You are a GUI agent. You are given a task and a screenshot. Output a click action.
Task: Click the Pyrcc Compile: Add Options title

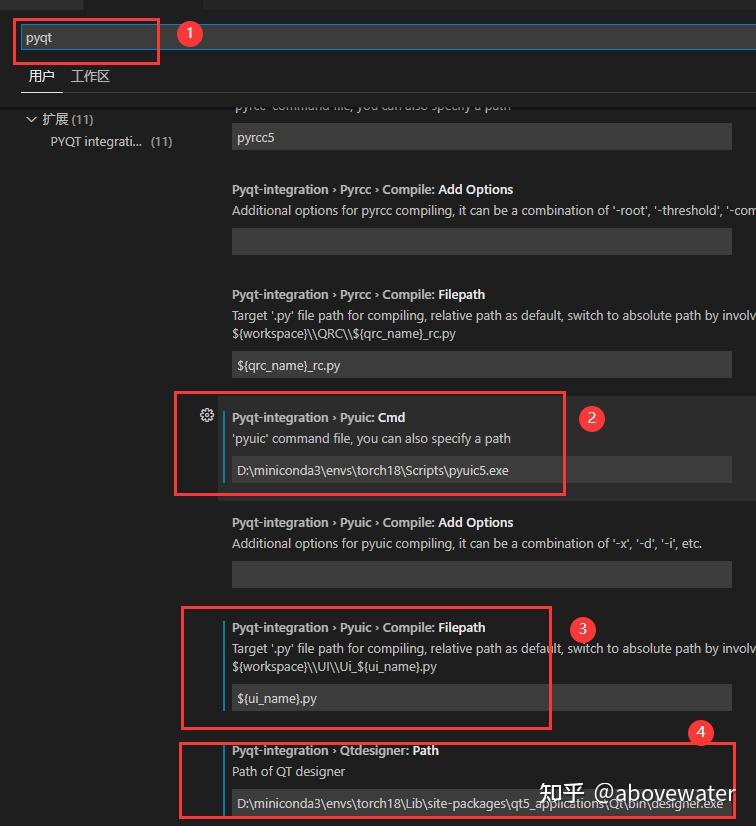pyautogui.click(x=372, y=190)
